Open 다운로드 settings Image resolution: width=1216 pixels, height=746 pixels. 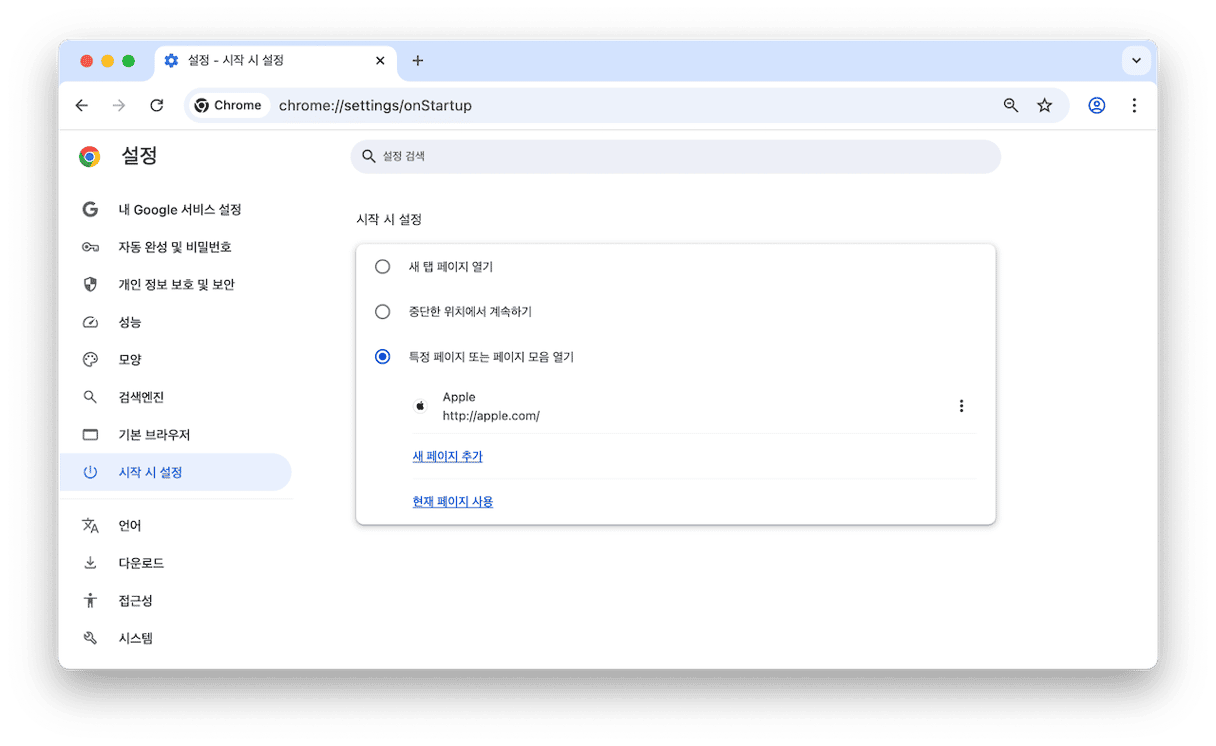(175, 563)
